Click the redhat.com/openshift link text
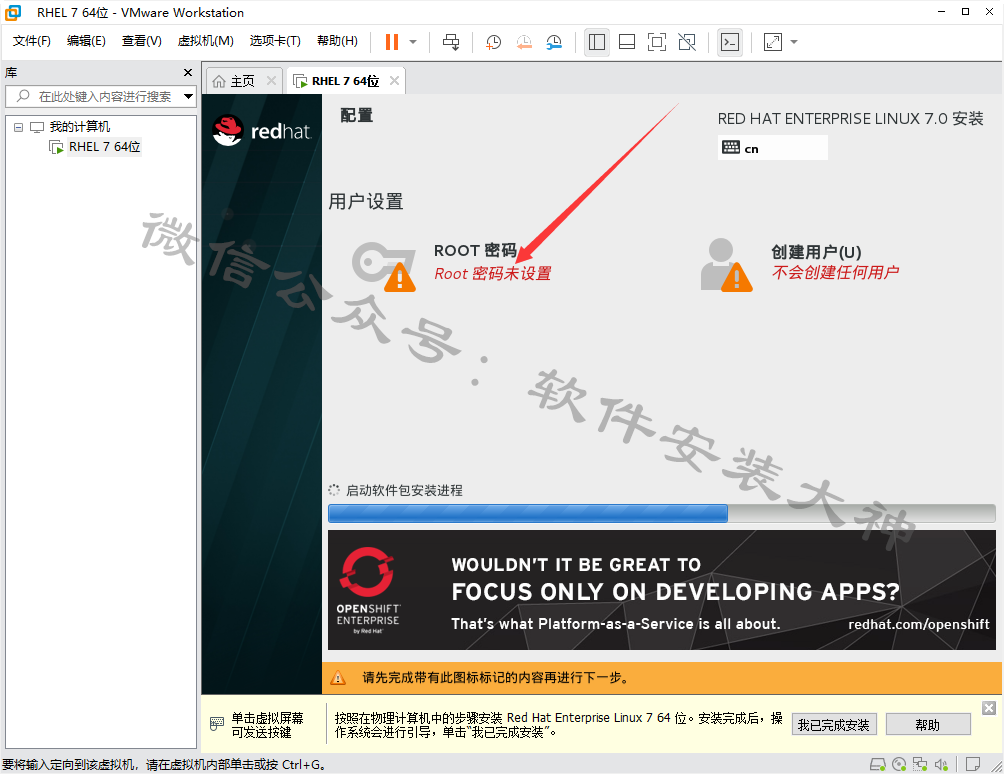 (x=918, y=624)
